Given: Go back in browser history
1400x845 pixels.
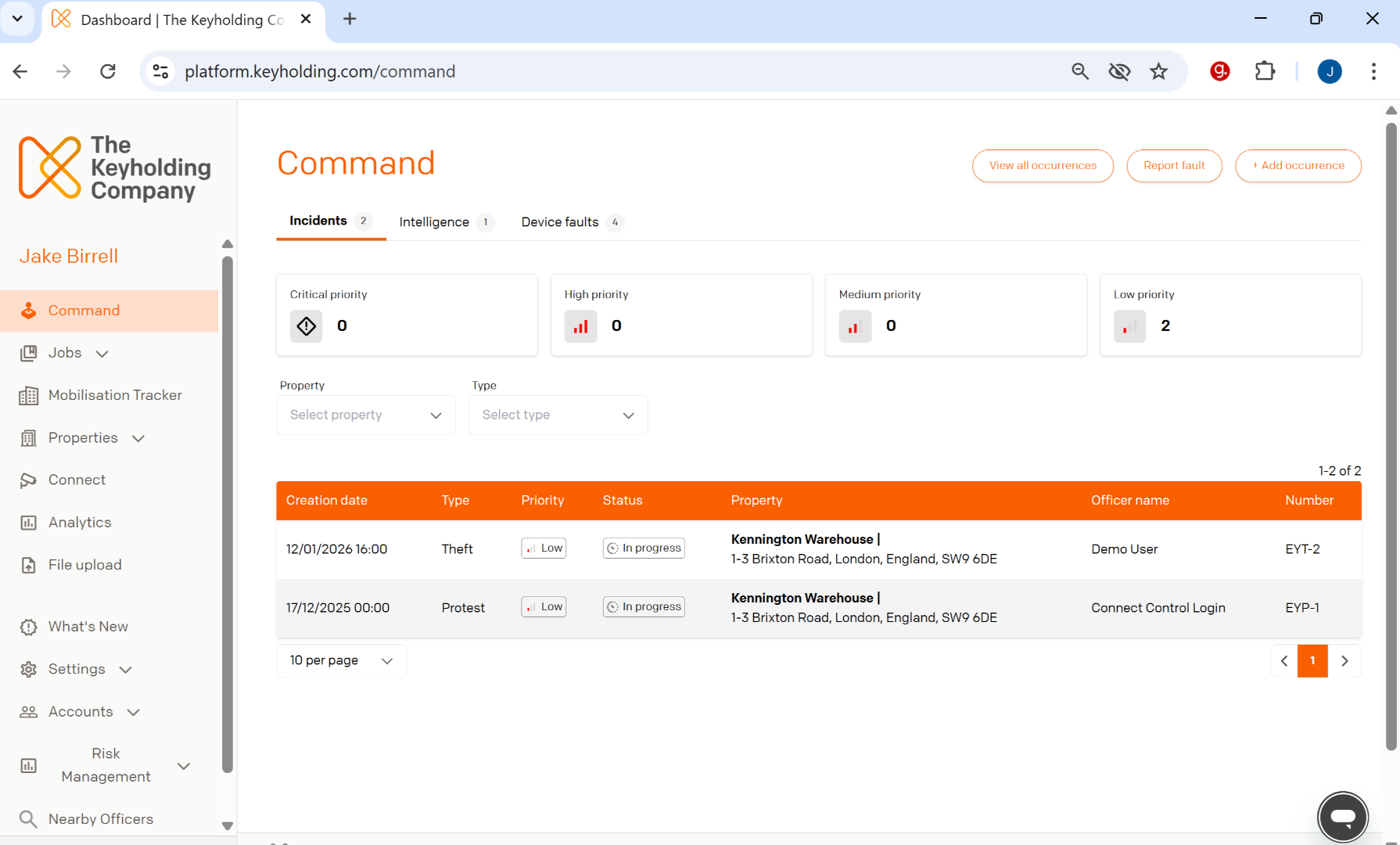Looking at the screenshot, I should tap(20, 71).
